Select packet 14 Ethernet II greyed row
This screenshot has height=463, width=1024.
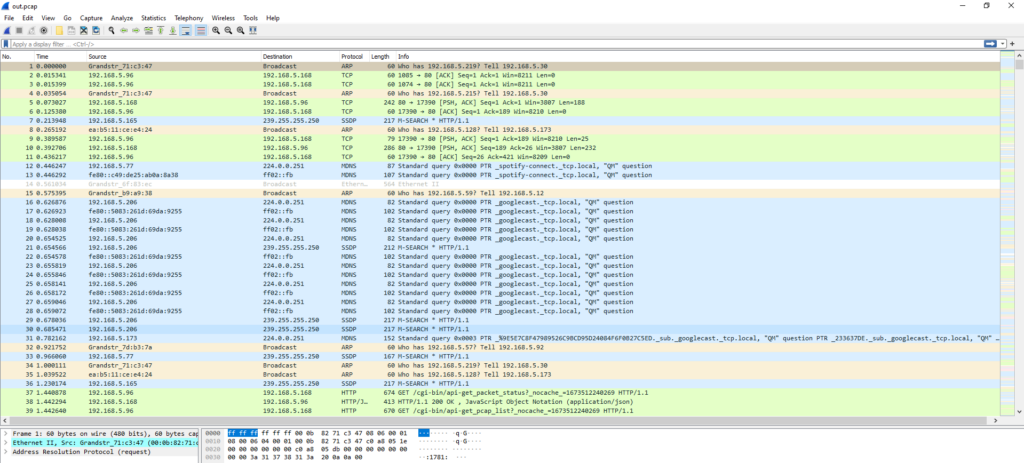pos(500,184)
